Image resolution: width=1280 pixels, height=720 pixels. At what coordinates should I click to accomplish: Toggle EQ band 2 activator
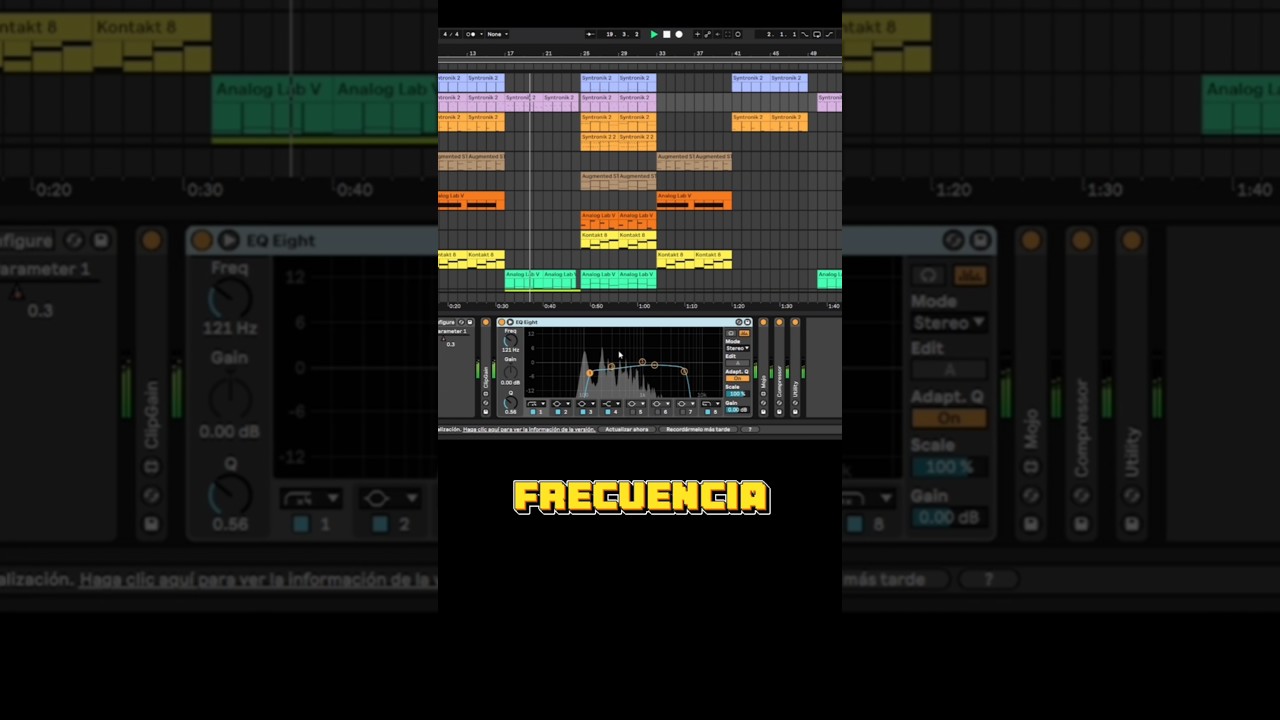click(558, 412)
